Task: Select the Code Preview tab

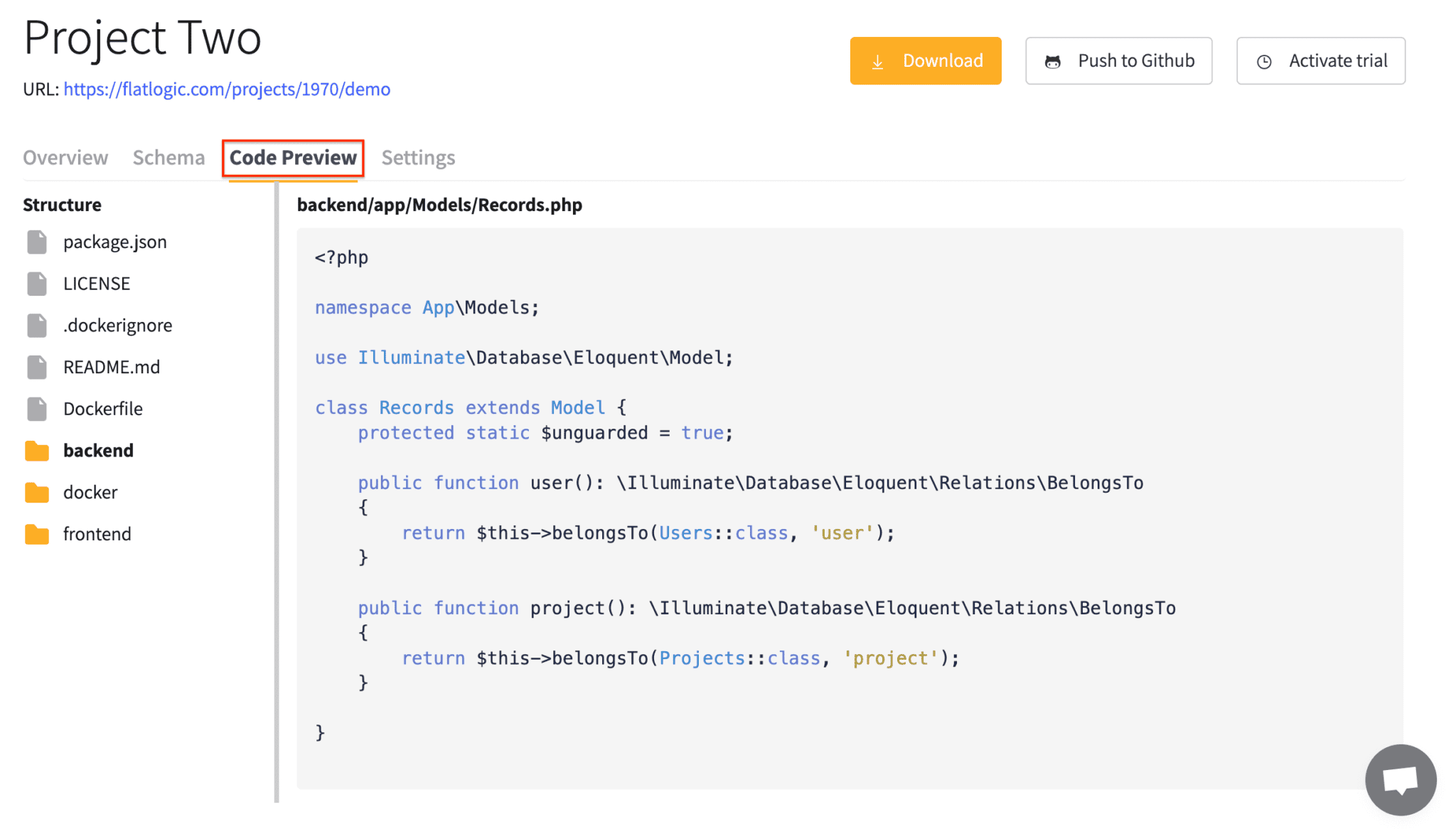Action: coord(293,158)
